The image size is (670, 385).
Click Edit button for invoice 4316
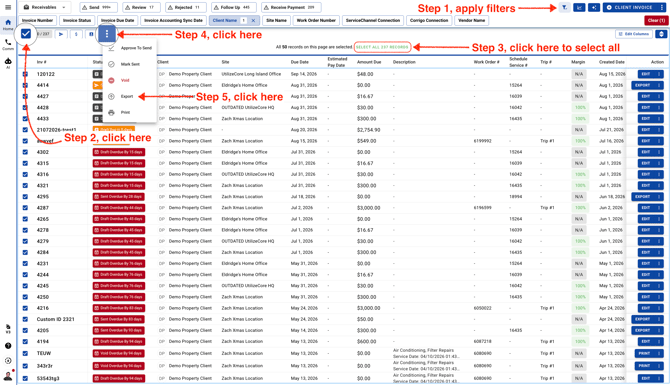(x=646, y=174)
